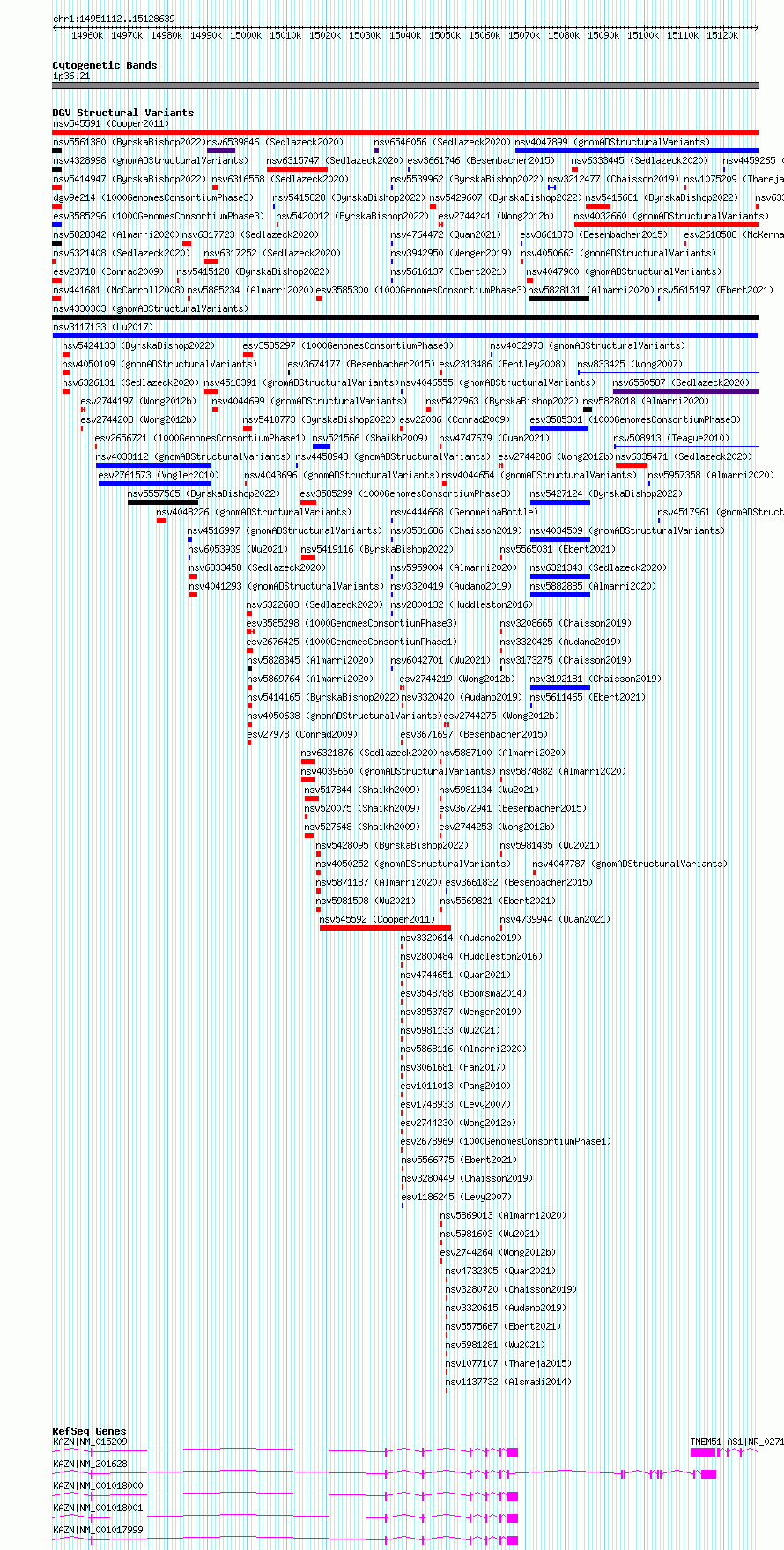Screen dimensions: 784x1550
Task: Select the red nsv545592 Cooper2011 bar
Action: coord(385,928)
